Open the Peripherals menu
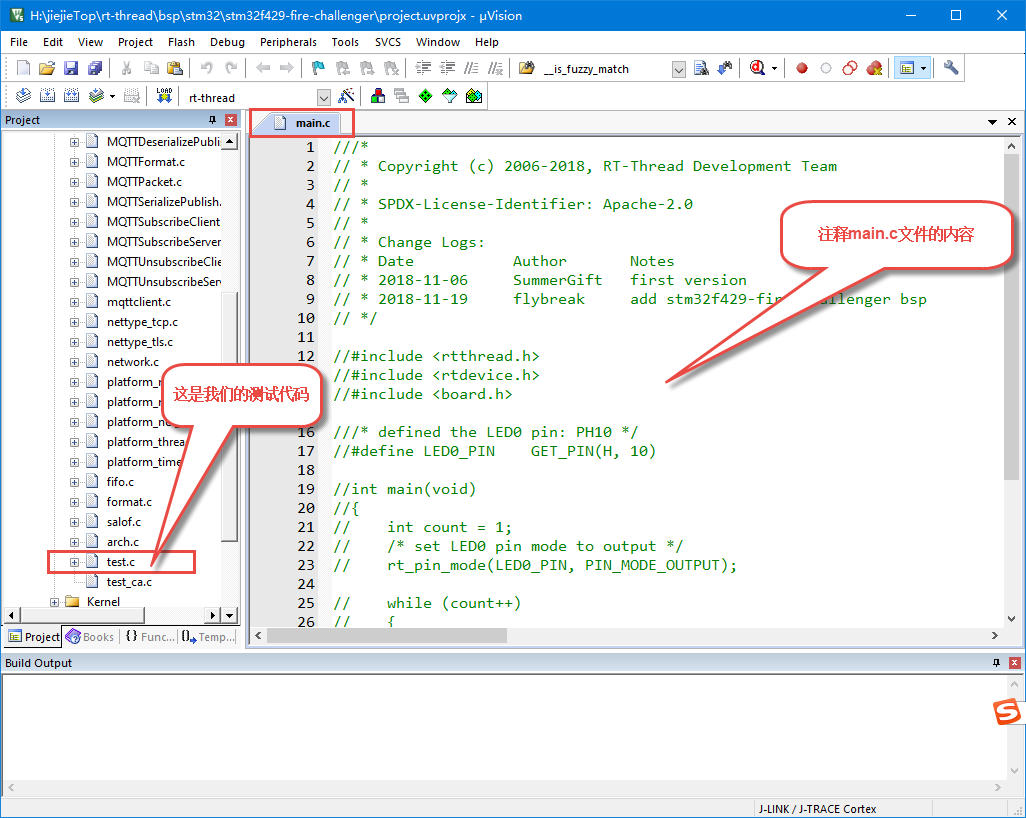The height and width of the screenshot is (818, 1026). point(288,42)
